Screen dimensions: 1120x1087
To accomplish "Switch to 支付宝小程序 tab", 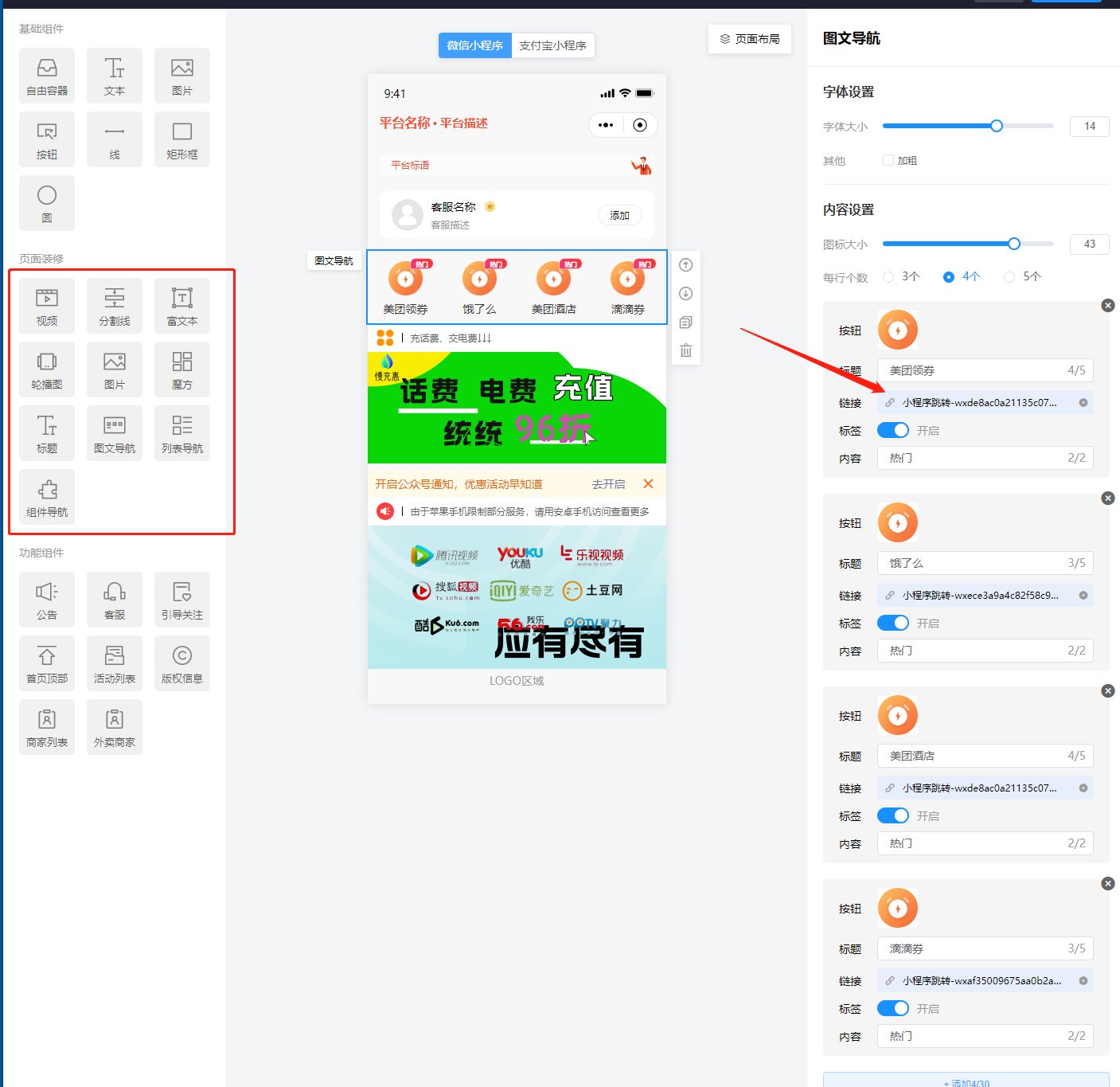I will click(x=553, y=45).
